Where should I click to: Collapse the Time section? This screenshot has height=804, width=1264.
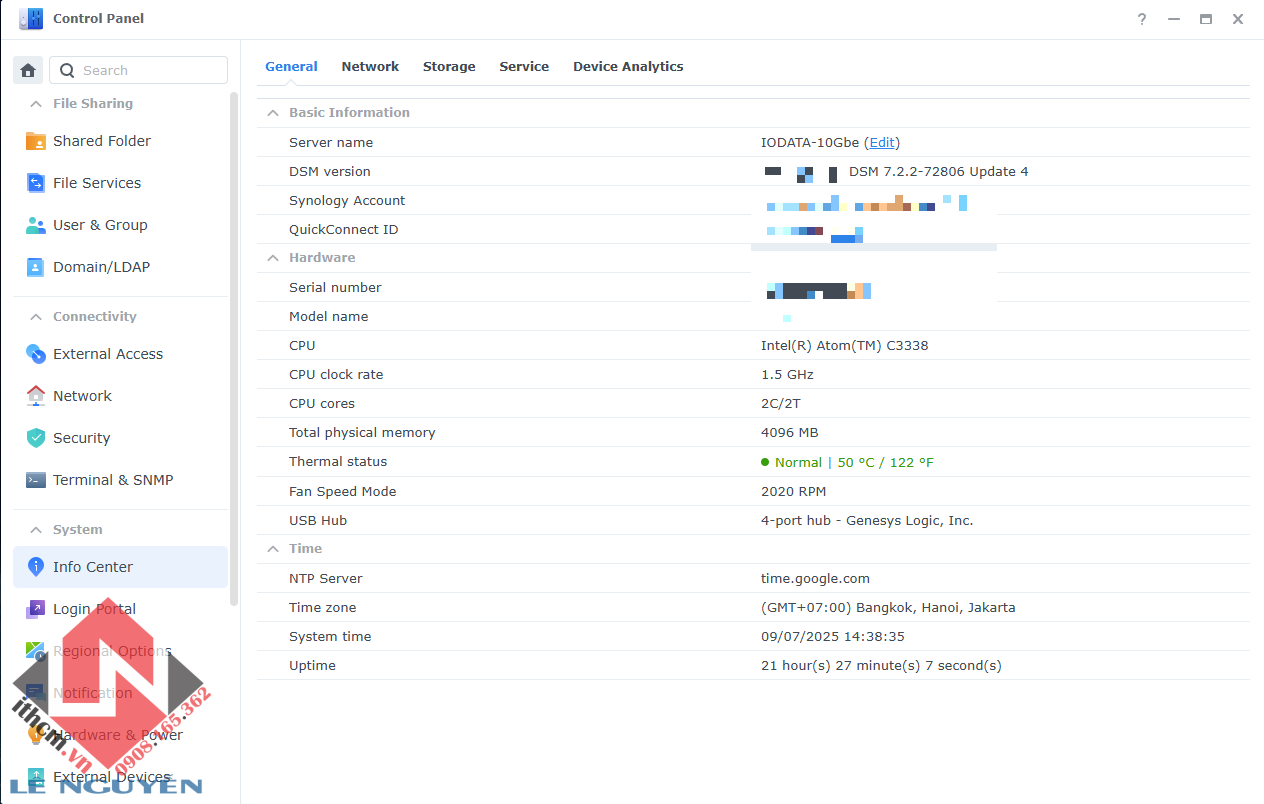pos(272,549)
